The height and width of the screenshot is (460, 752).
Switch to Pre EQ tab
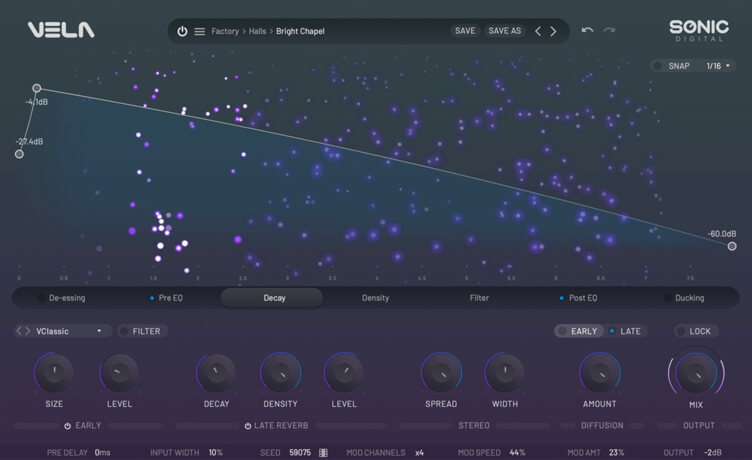point(170,298)
